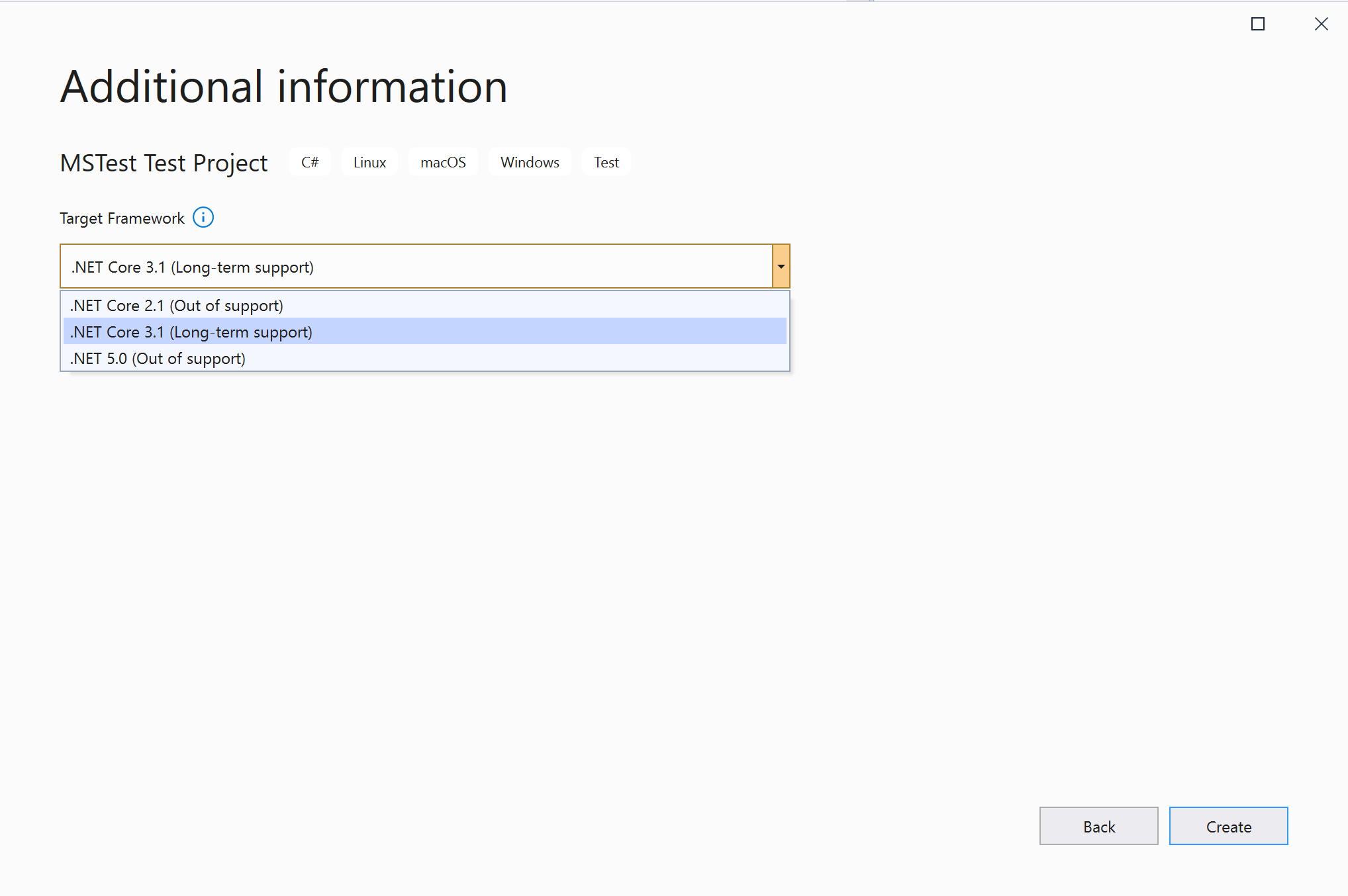Click the macOS platform tag

pyautogui.click(x=443, y=162)
